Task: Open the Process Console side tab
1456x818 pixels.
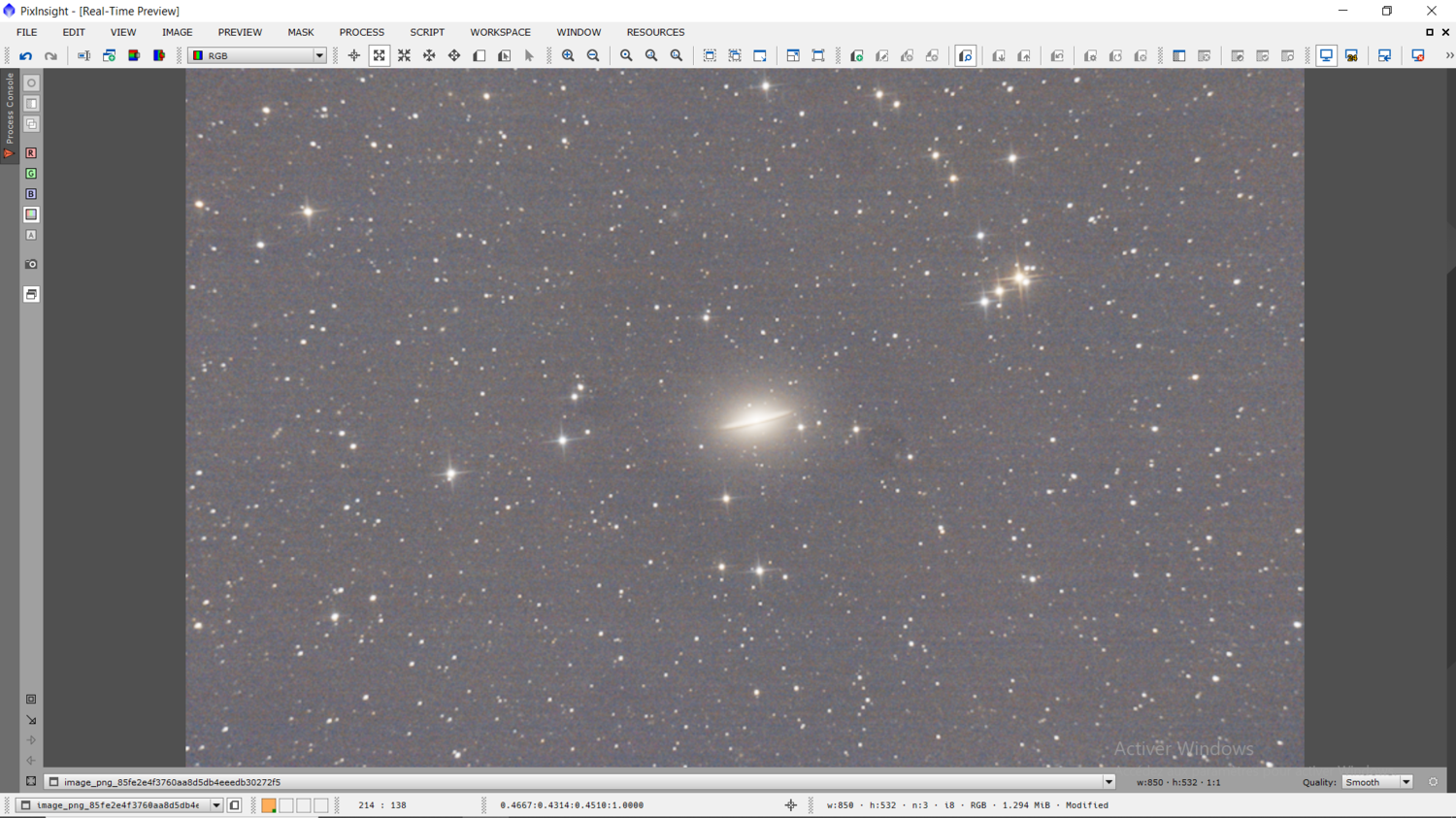Action: (x=10, y=115)
